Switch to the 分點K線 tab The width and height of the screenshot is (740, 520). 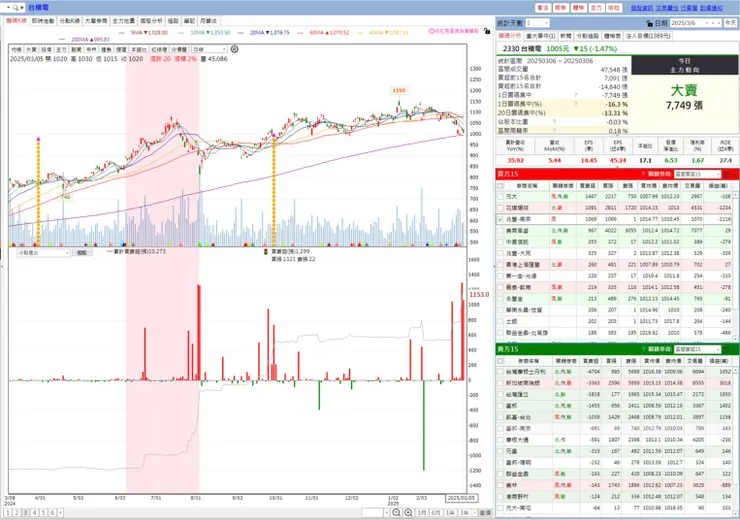69,21
